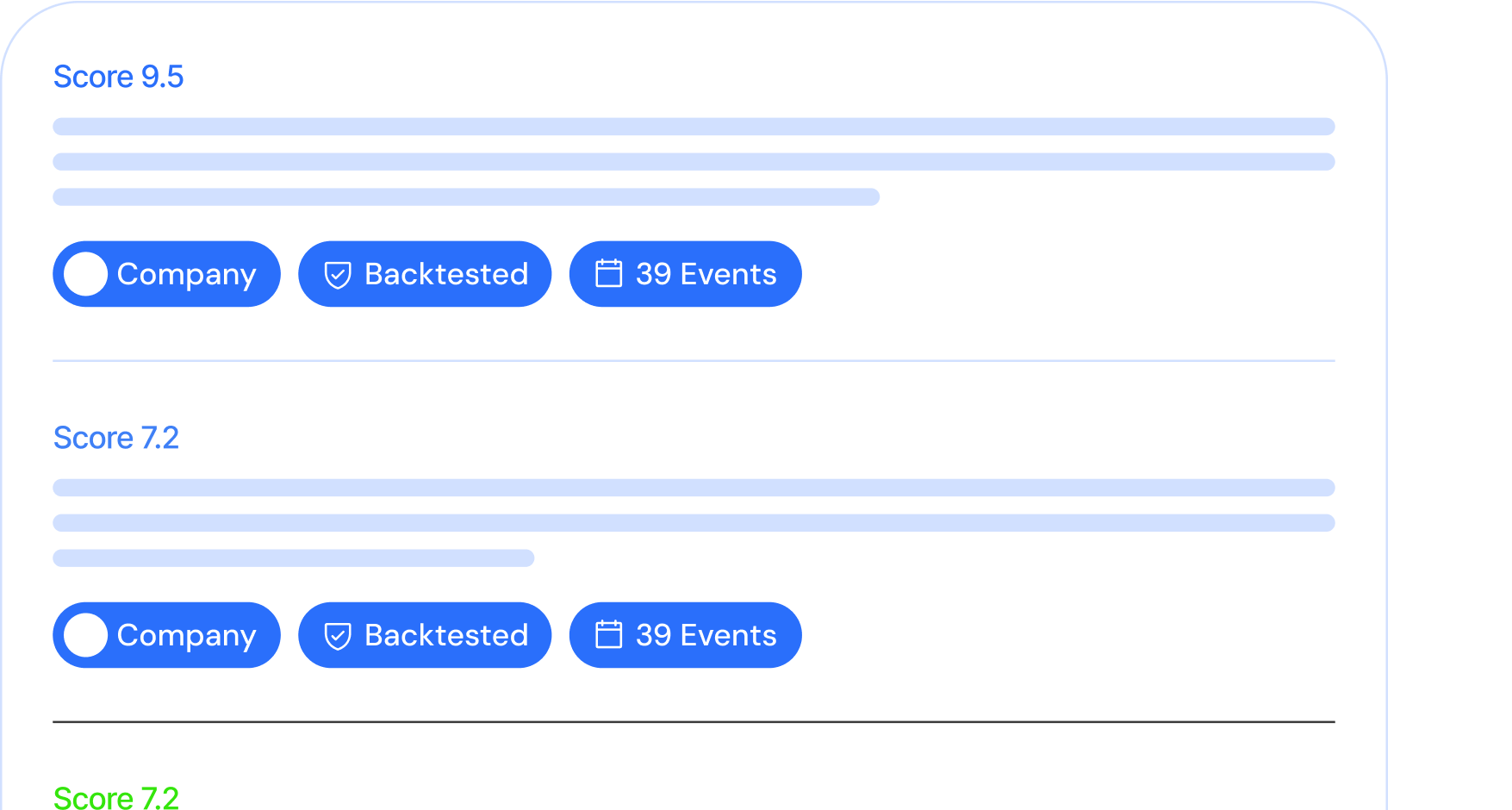The width and height of the screenshot is (1512, 810).
Task: Select the Company pill under blue Score 7.2
Action: point(166,635)
